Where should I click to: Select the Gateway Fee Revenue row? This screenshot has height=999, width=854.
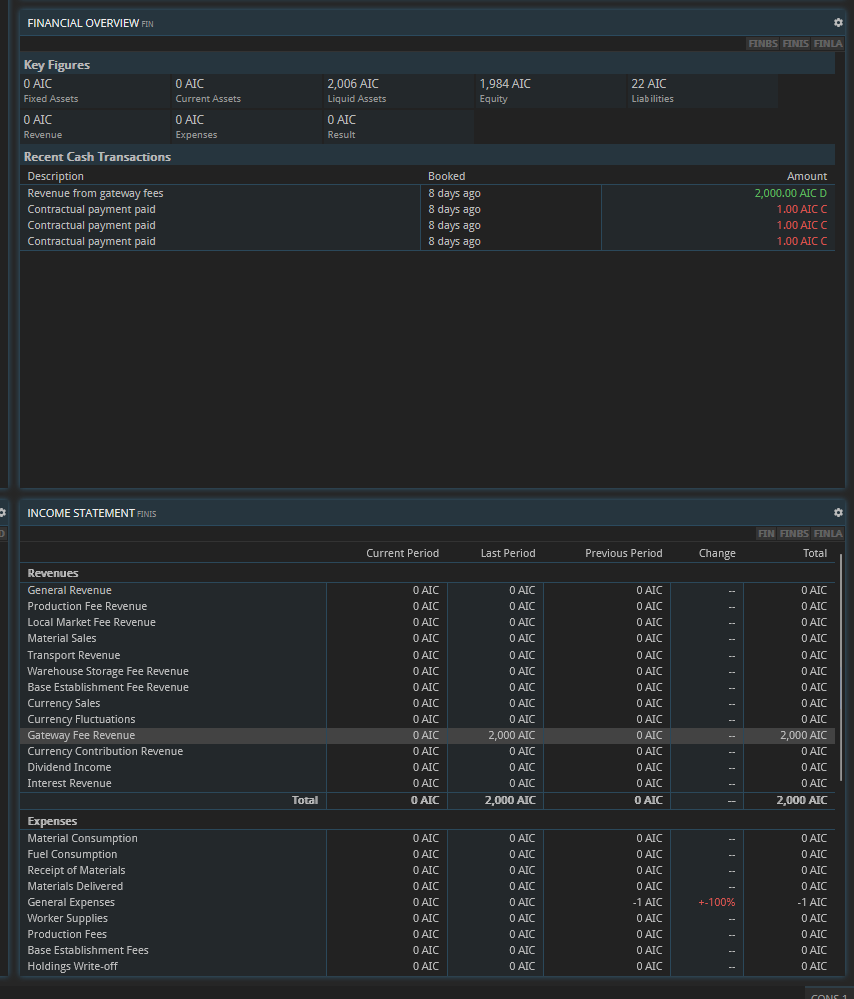(80, 735)
